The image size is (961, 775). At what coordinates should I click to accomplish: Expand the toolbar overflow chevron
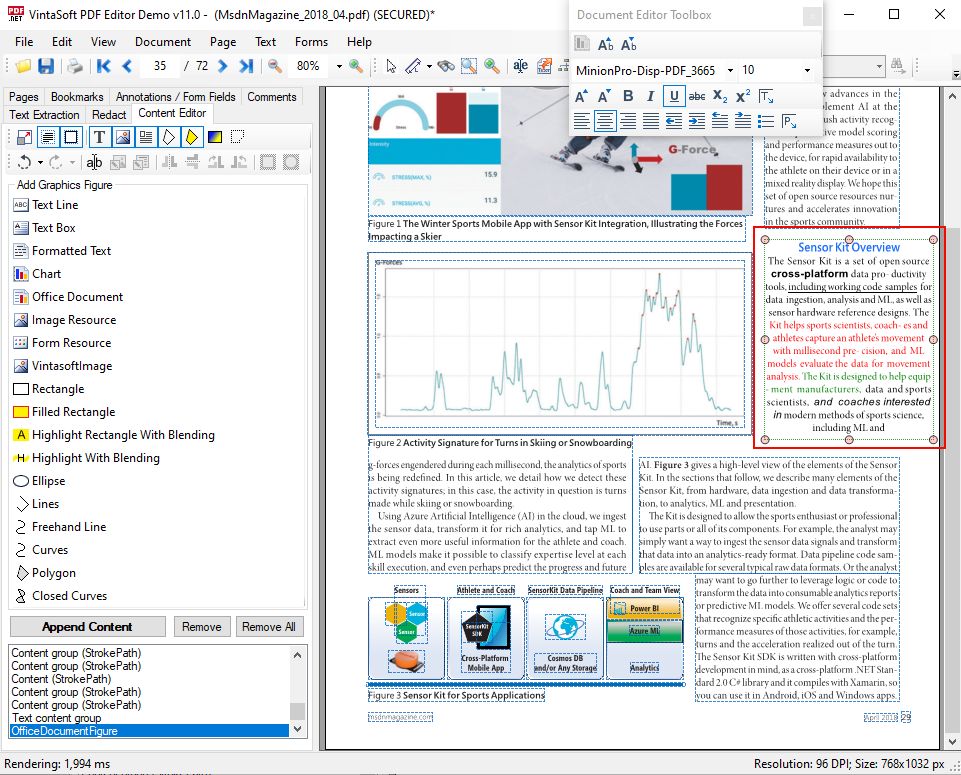tap(955, 74)
